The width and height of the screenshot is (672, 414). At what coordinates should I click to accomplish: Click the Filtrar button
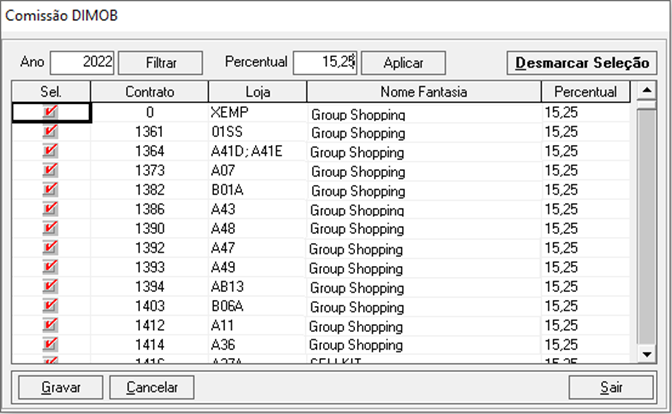[x=160, y=63]
